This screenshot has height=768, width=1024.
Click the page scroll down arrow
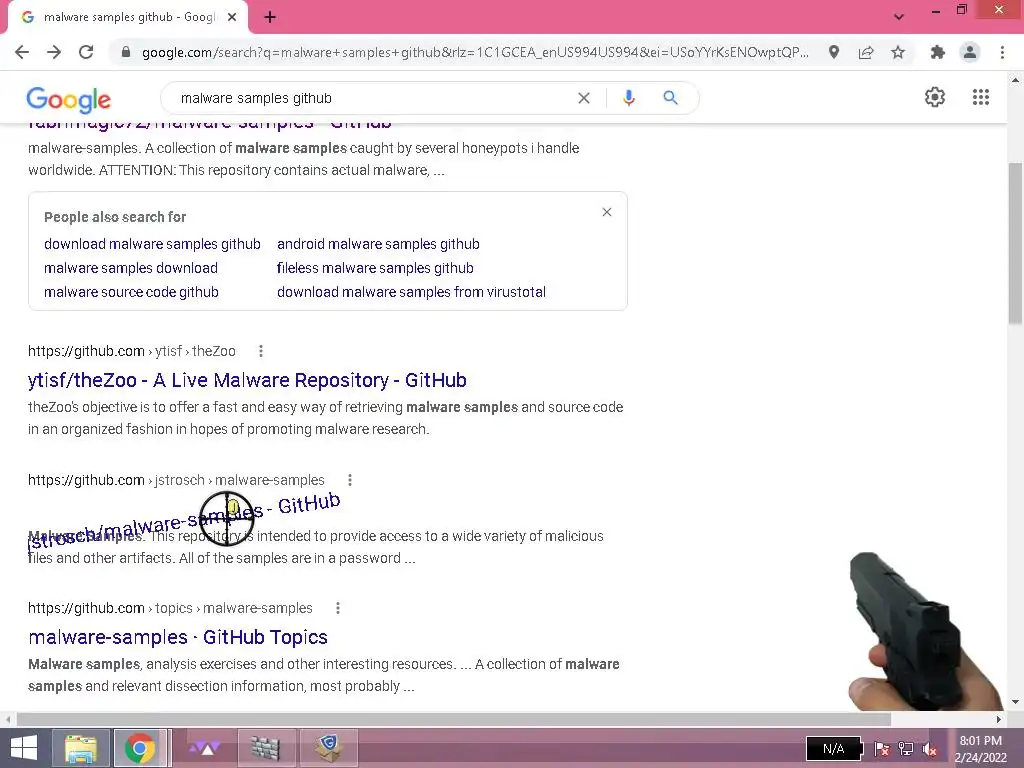pos(1015,703)
